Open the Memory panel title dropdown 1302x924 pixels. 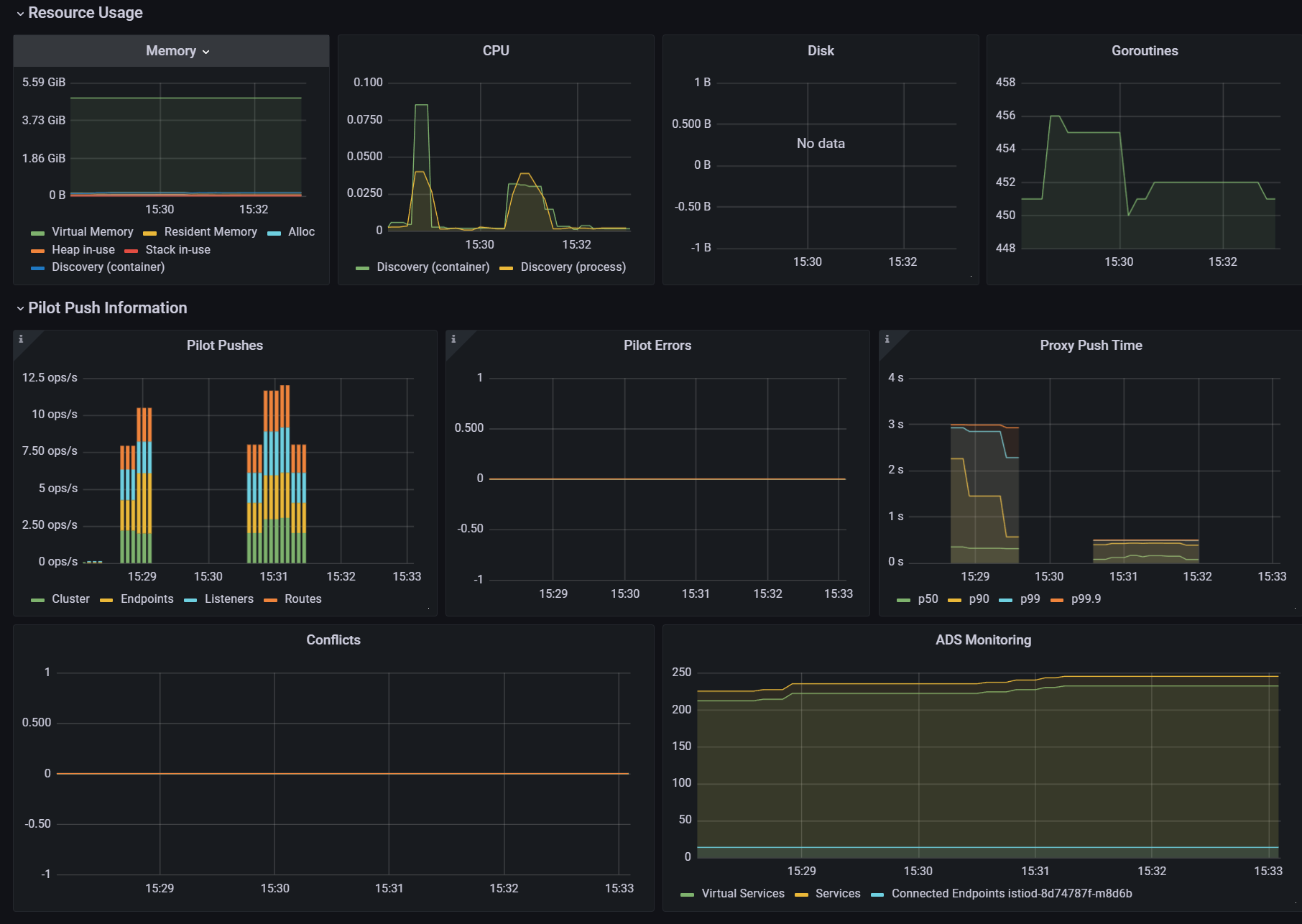click(177, 51)
